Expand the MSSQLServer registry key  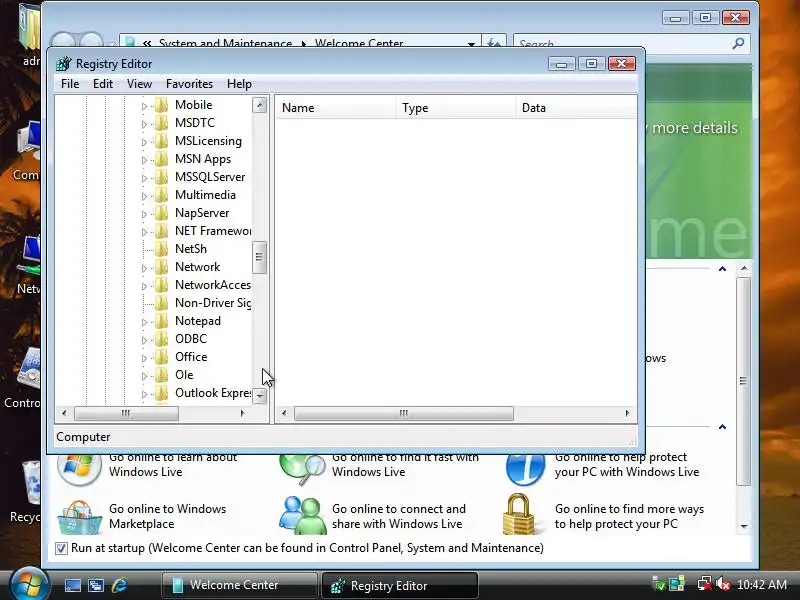(x=144, y=178)
